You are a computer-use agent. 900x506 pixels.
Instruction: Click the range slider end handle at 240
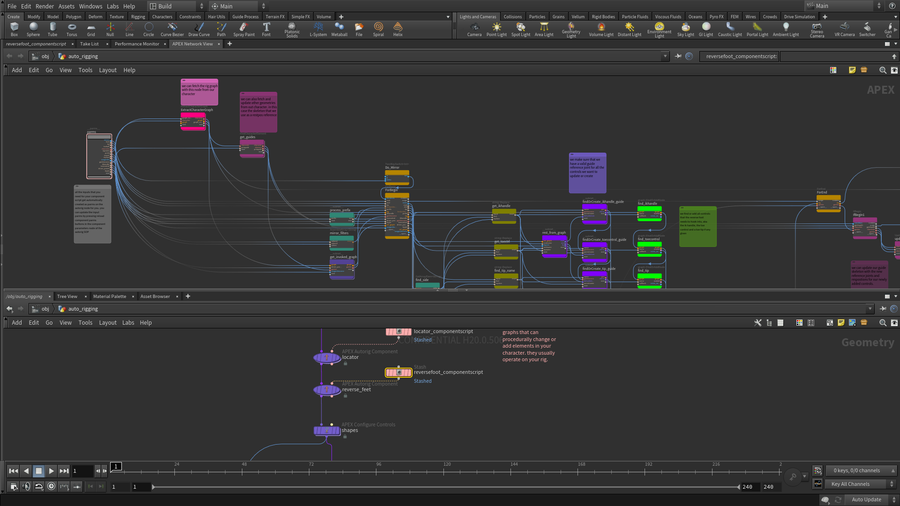(x=738, y=486)
